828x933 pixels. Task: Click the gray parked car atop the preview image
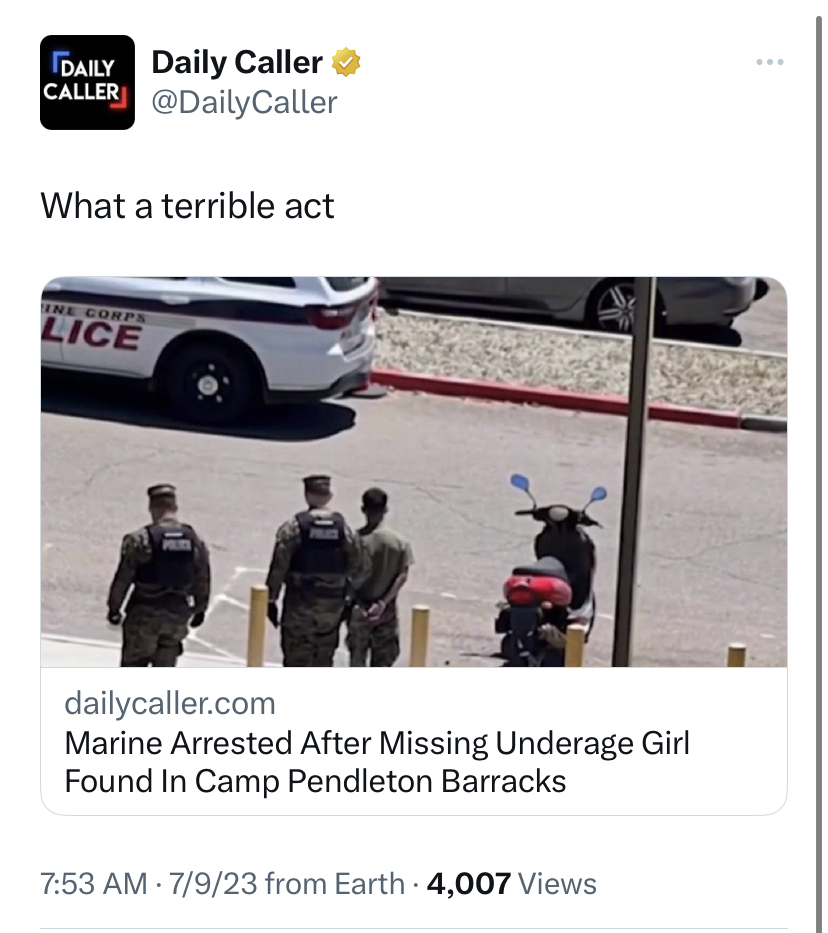[571, 303]
